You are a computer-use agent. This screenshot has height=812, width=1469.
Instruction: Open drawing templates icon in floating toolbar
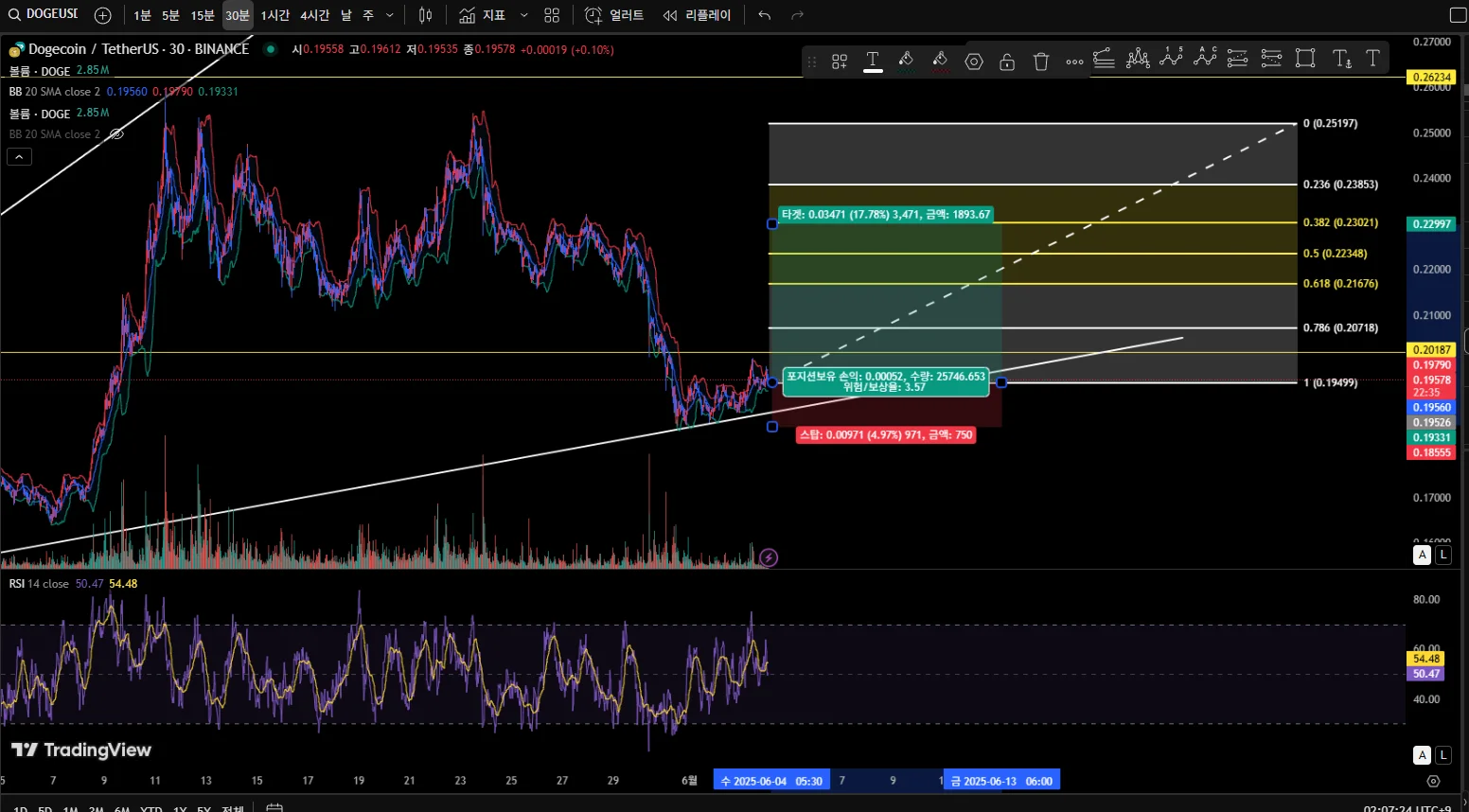coord(840,62)
